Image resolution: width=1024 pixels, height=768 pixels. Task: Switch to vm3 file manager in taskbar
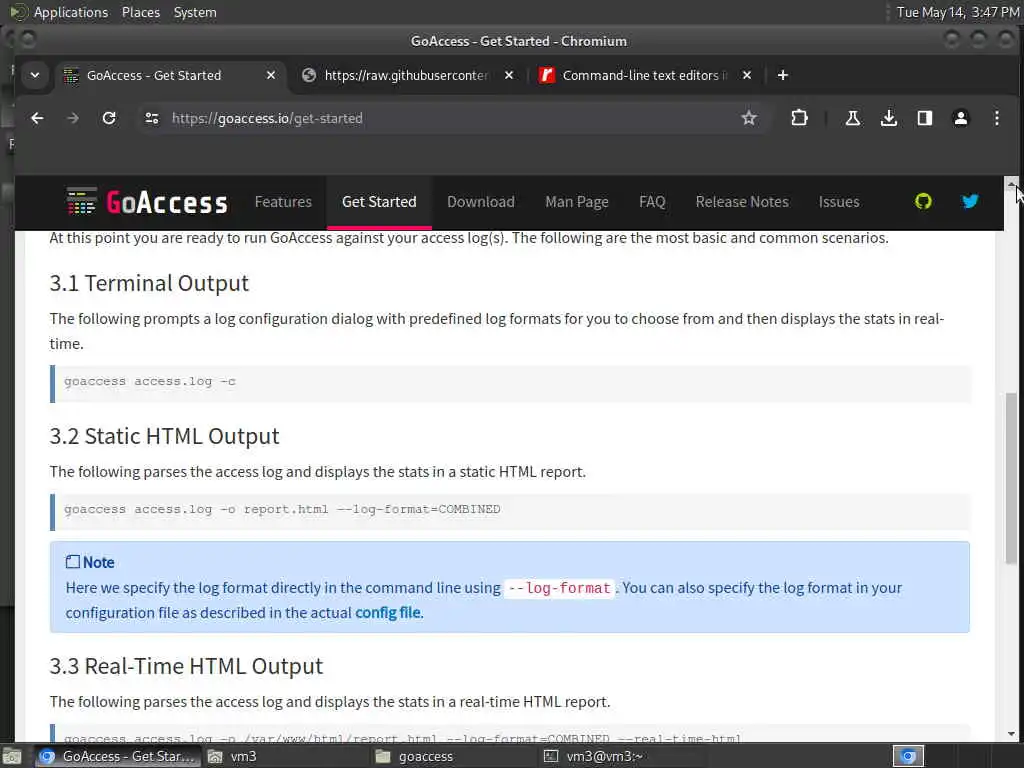[x=283, y=756]
